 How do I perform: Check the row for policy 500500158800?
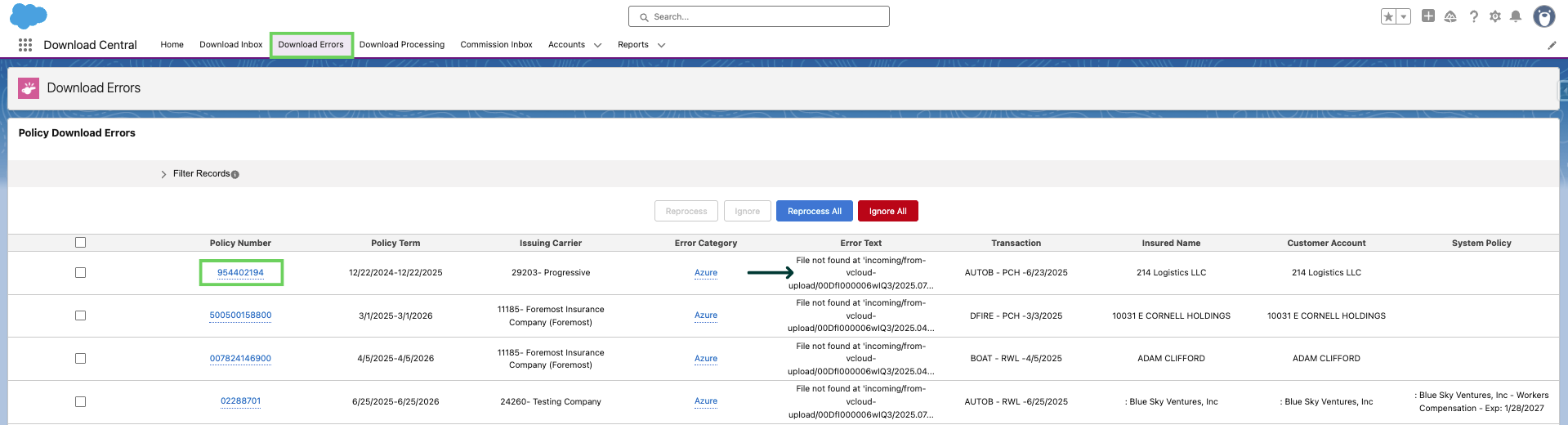(80, 315)
